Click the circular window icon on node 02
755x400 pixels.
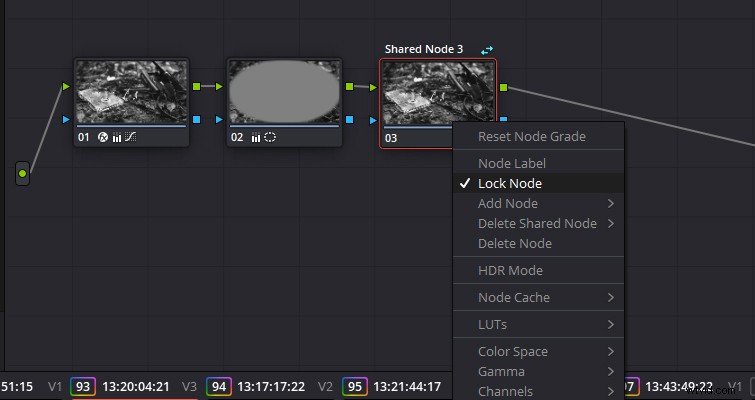pos(270,138)
